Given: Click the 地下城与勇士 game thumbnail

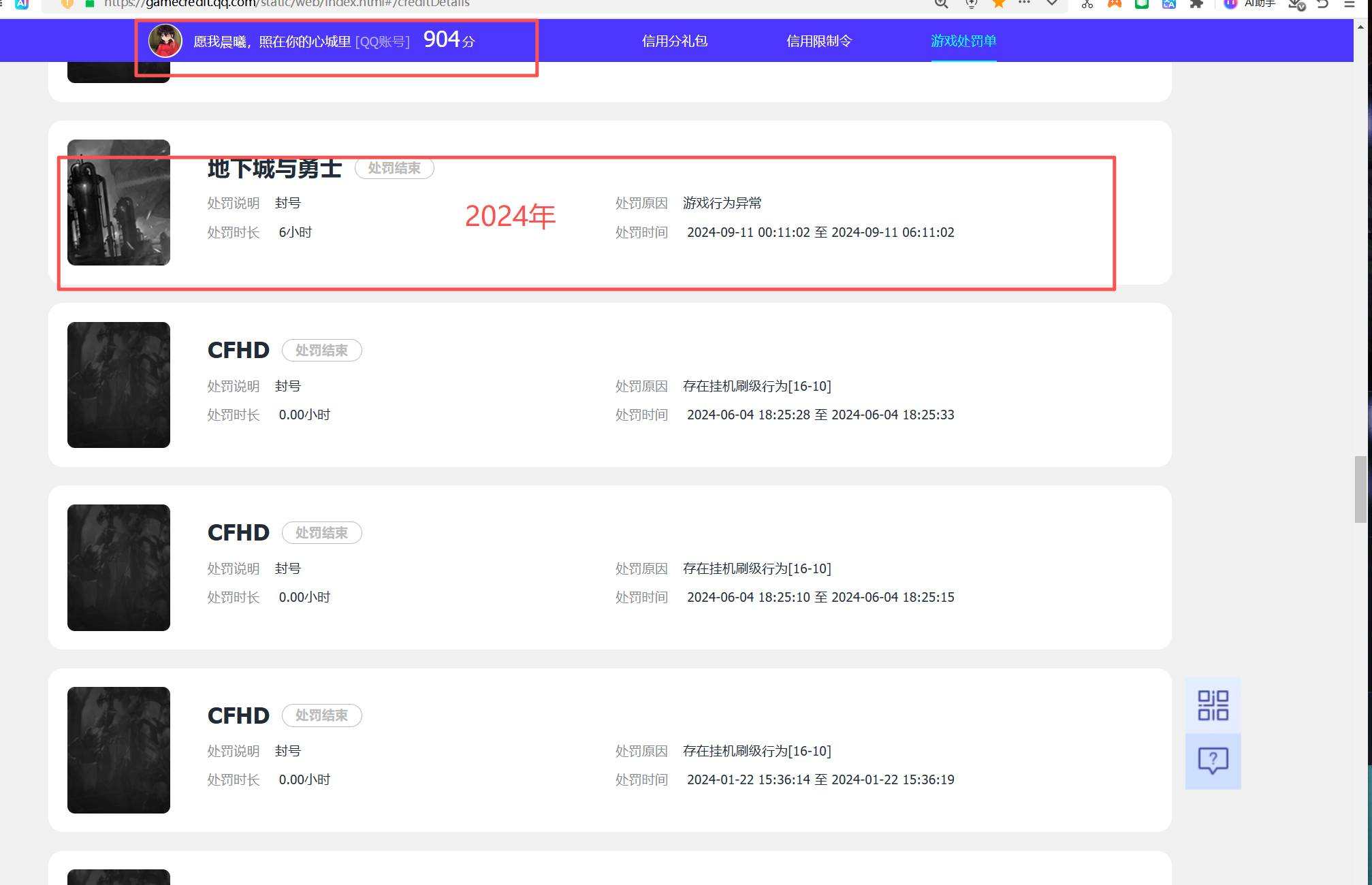Looking at the screenshot, I should pos(118,202).
